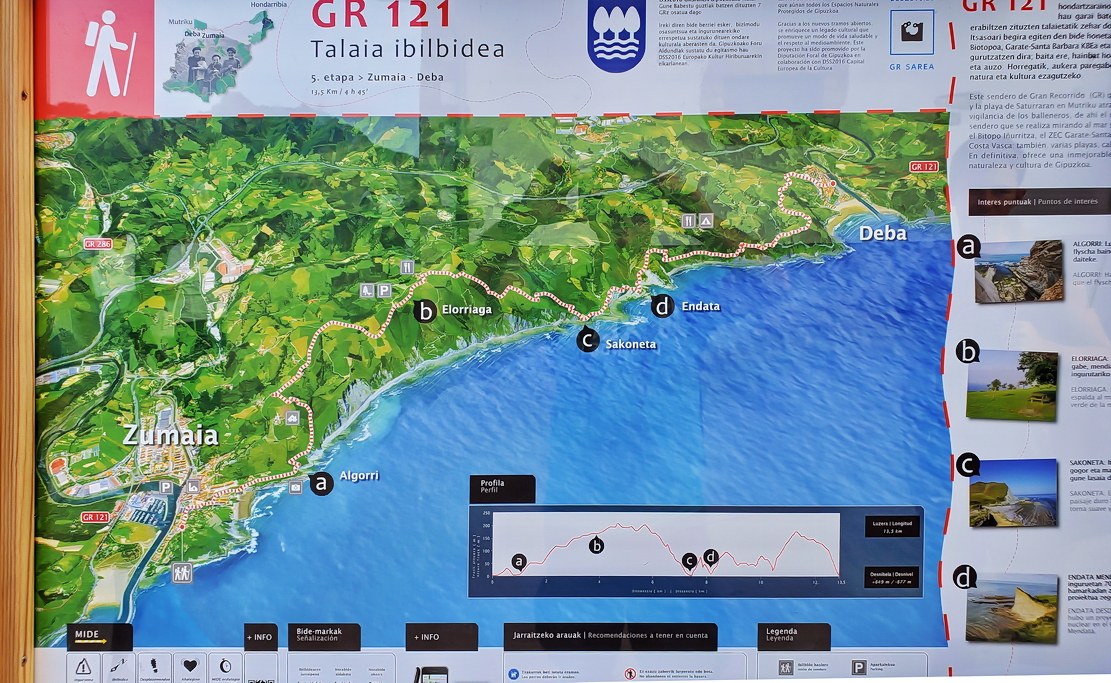Select map marker 'b' beside Elorriaga
The image size is (1111, 683).
coord(424,311)
